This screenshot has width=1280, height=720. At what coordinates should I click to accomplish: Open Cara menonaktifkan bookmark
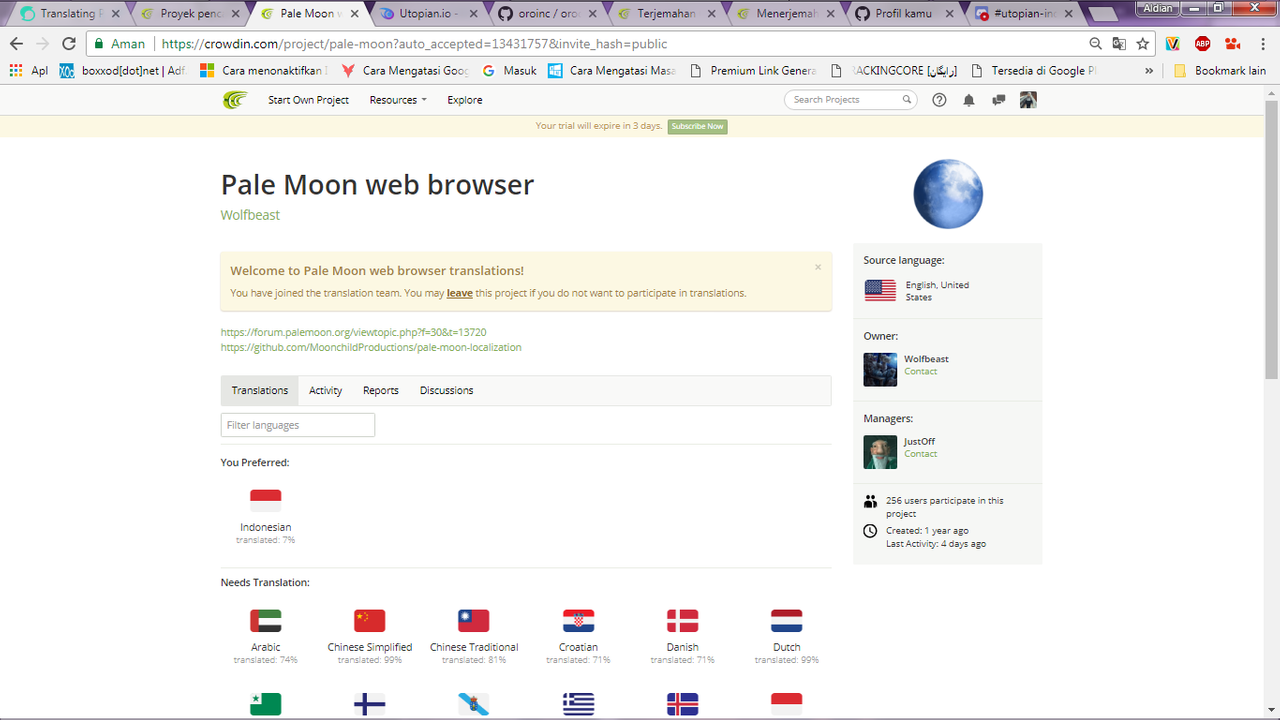click(264, 71)
